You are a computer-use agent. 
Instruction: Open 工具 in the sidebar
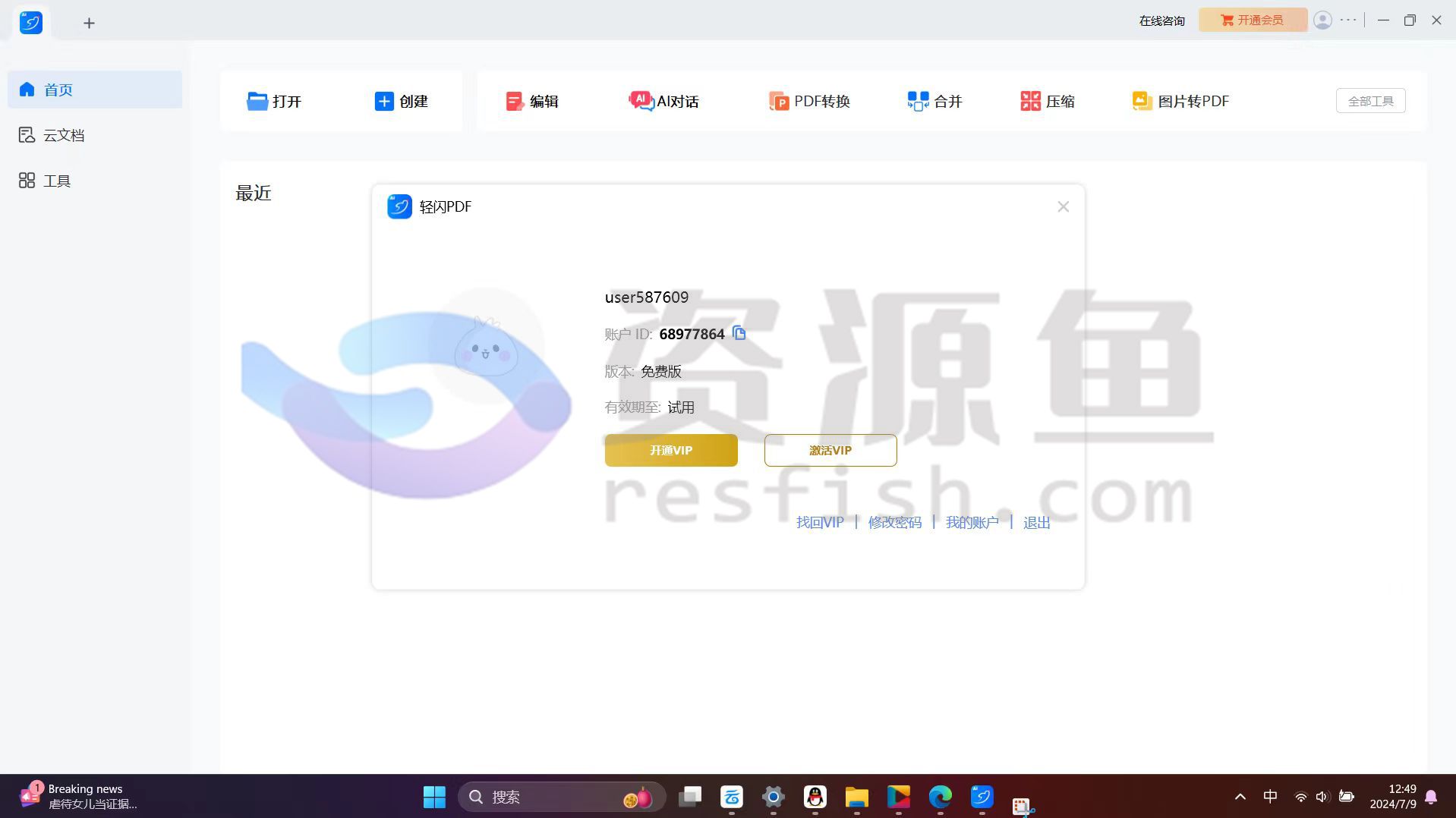point(95,181)
